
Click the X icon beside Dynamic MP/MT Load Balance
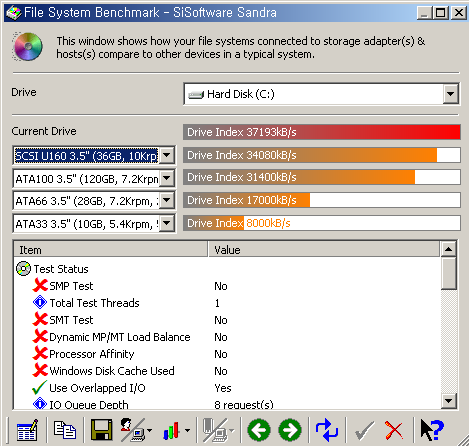pyautogui.click(x=40, y=336)
